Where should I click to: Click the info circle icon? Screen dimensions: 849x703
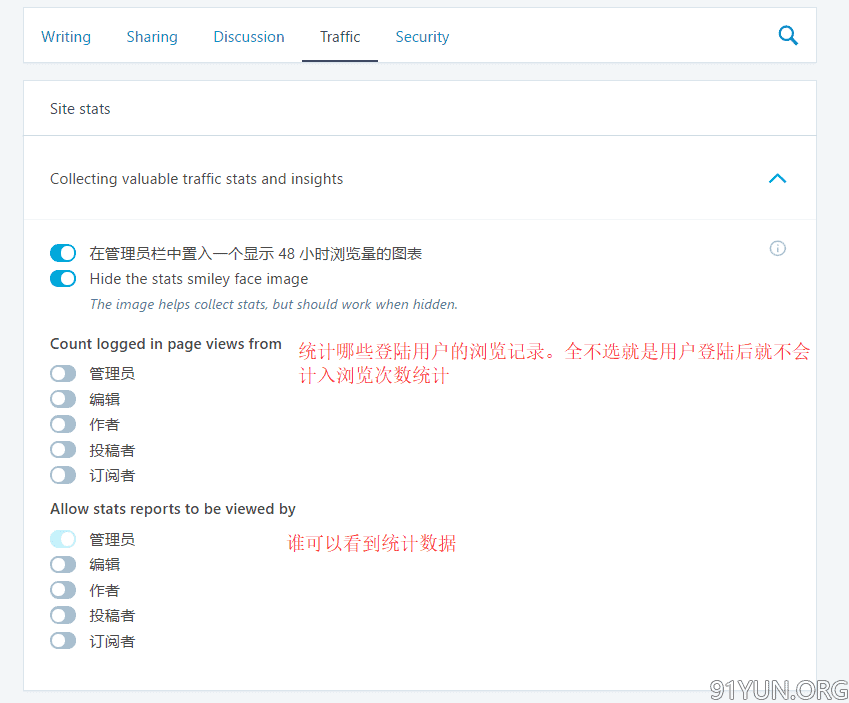tap(777, 249)
